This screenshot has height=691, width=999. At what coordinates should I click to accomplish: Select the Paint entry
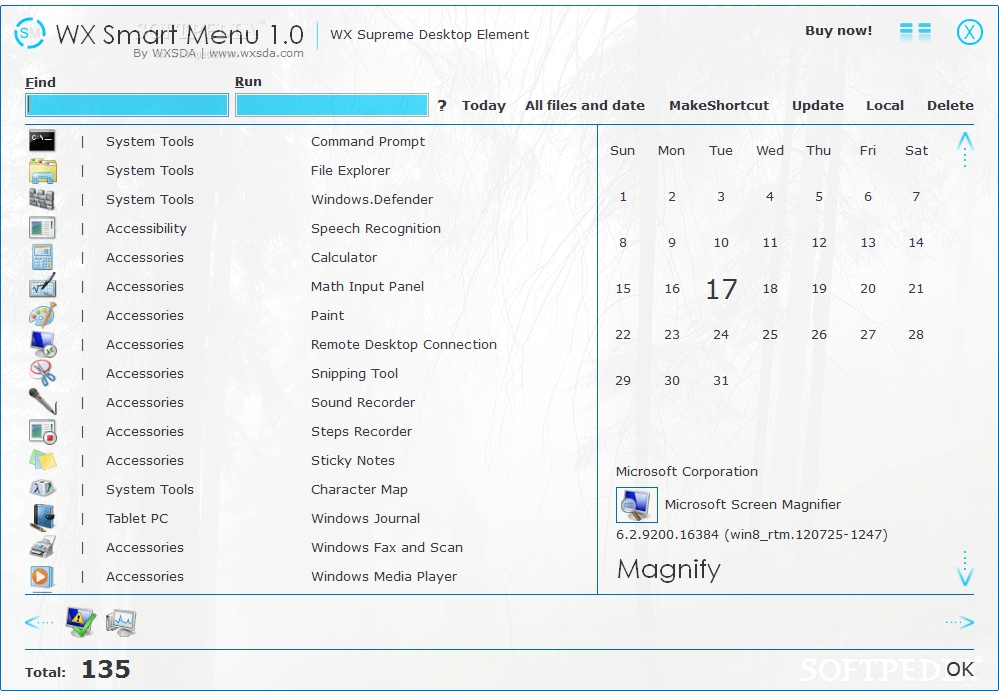(327, 315)
